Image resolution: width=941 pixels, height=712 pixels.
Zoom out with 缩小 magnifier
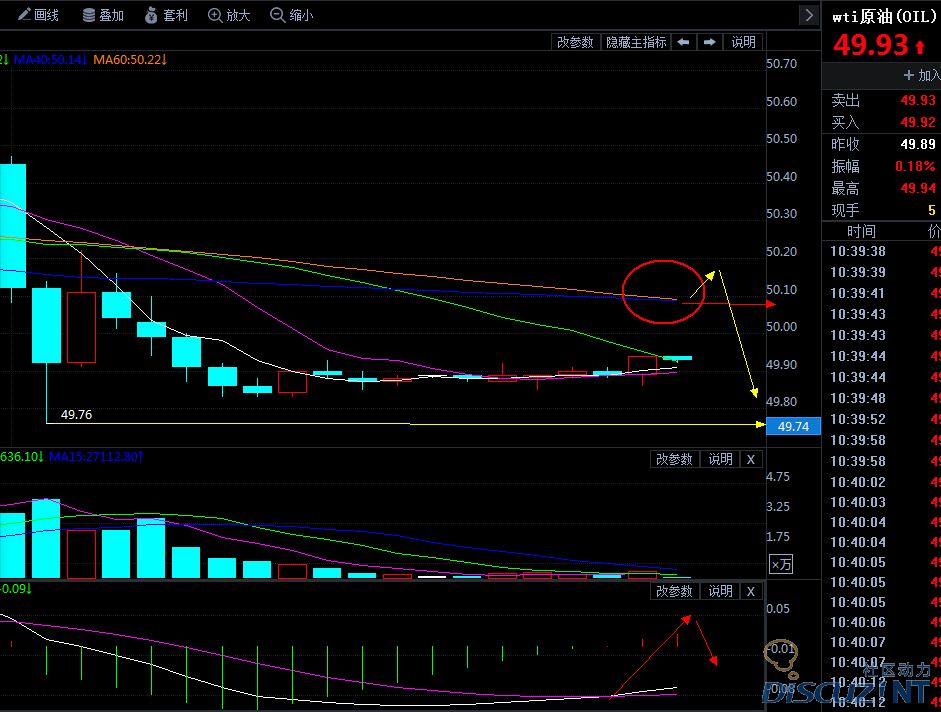click(x=291, y=15)
